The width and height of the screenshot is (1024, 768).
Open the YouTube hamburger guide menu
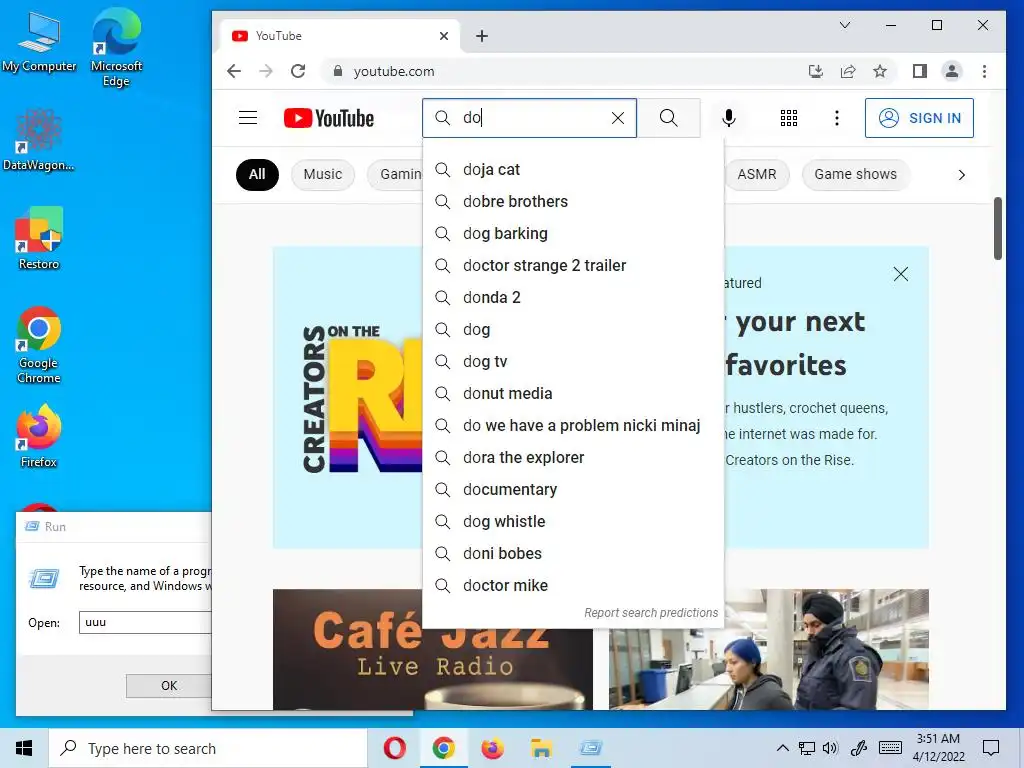pyautogui.click(x=248, y=118)
